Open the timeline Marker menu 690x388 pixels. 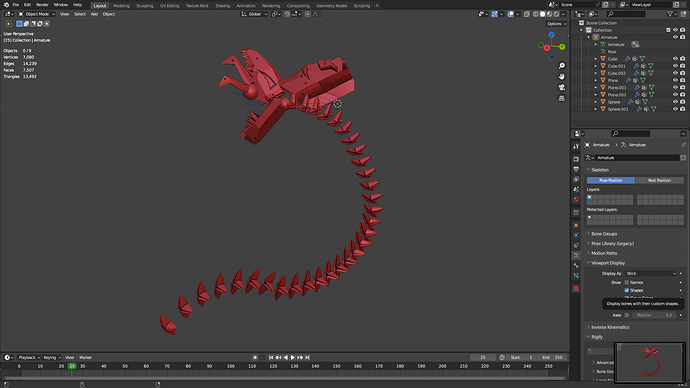click(85, 358)
